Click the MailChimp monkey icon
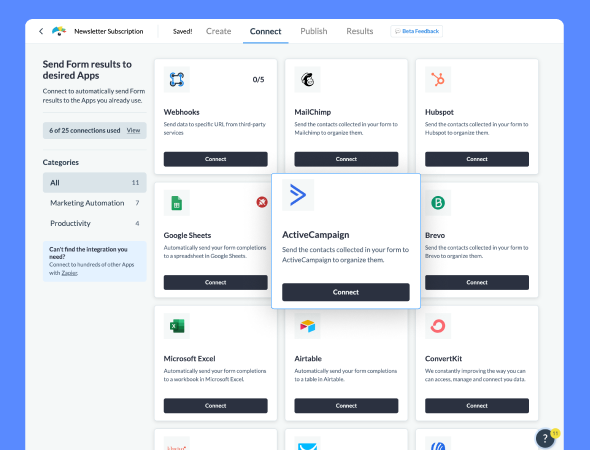The width and height of the screenshot is (590, 450). coord(307,79)
